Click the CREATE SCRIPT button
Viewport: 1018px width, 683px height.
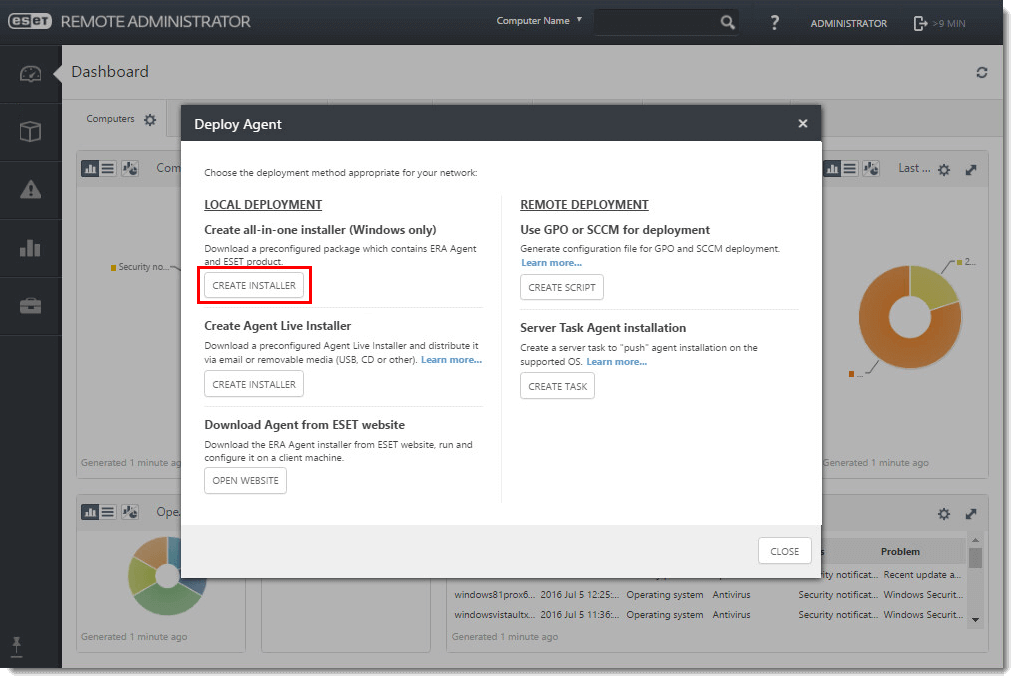(562, 287)
